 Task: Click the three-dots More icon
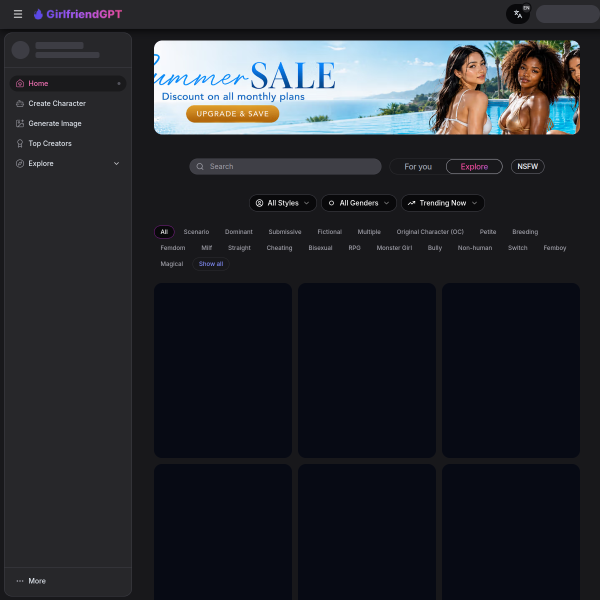20,581
